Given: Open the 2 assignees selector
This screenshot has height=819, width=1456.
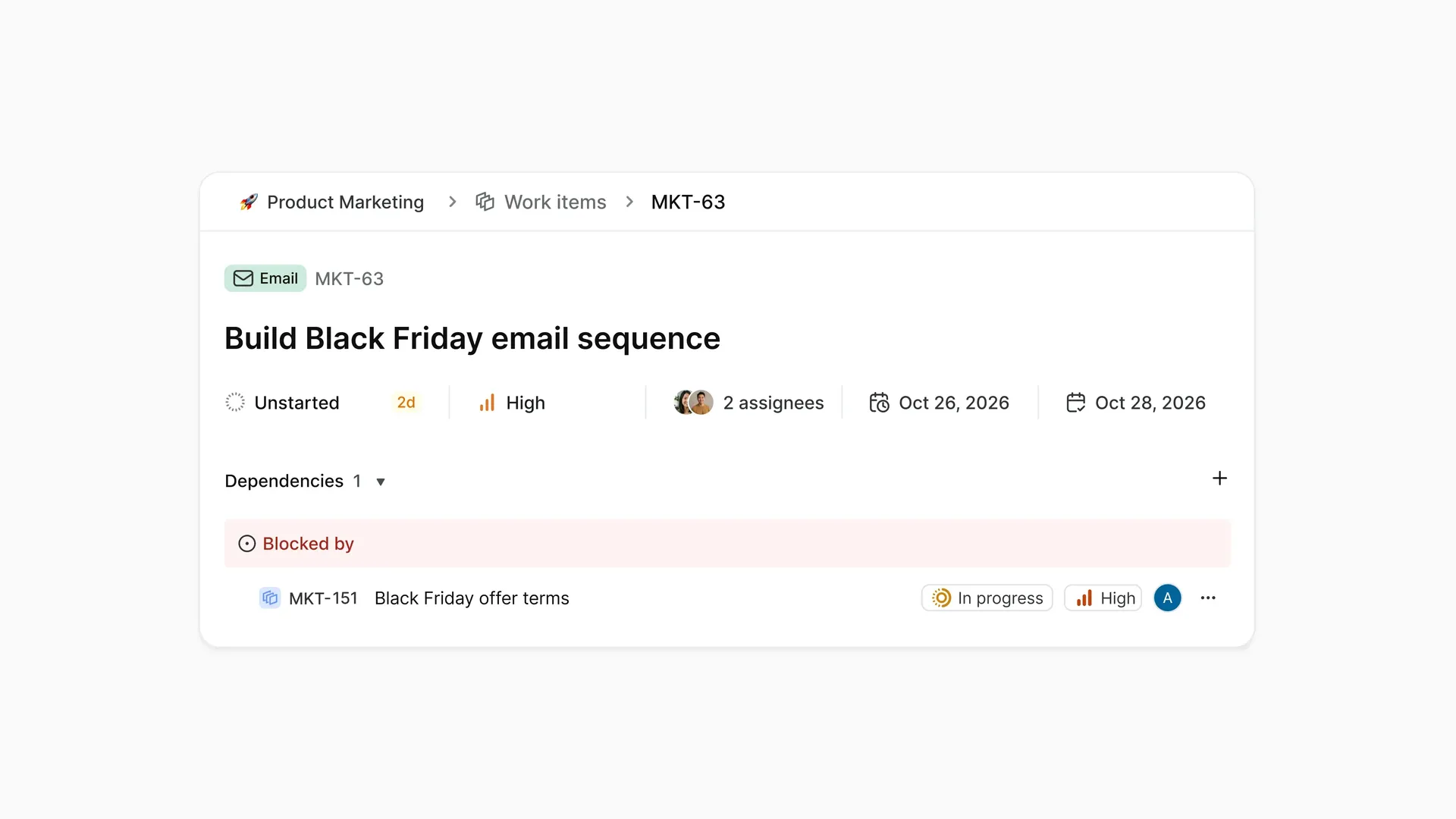Looking at the screenshot, I should pyautogui.click(x=773, y=403).
